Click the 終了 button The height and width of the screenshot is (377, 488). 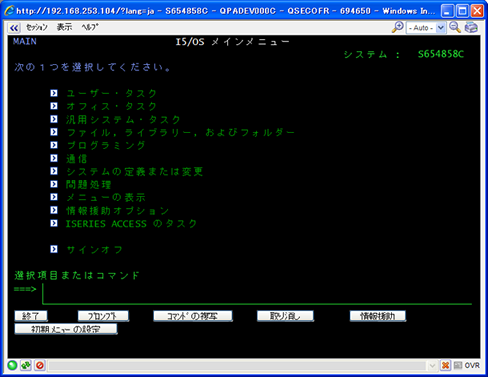pos(31,316)
